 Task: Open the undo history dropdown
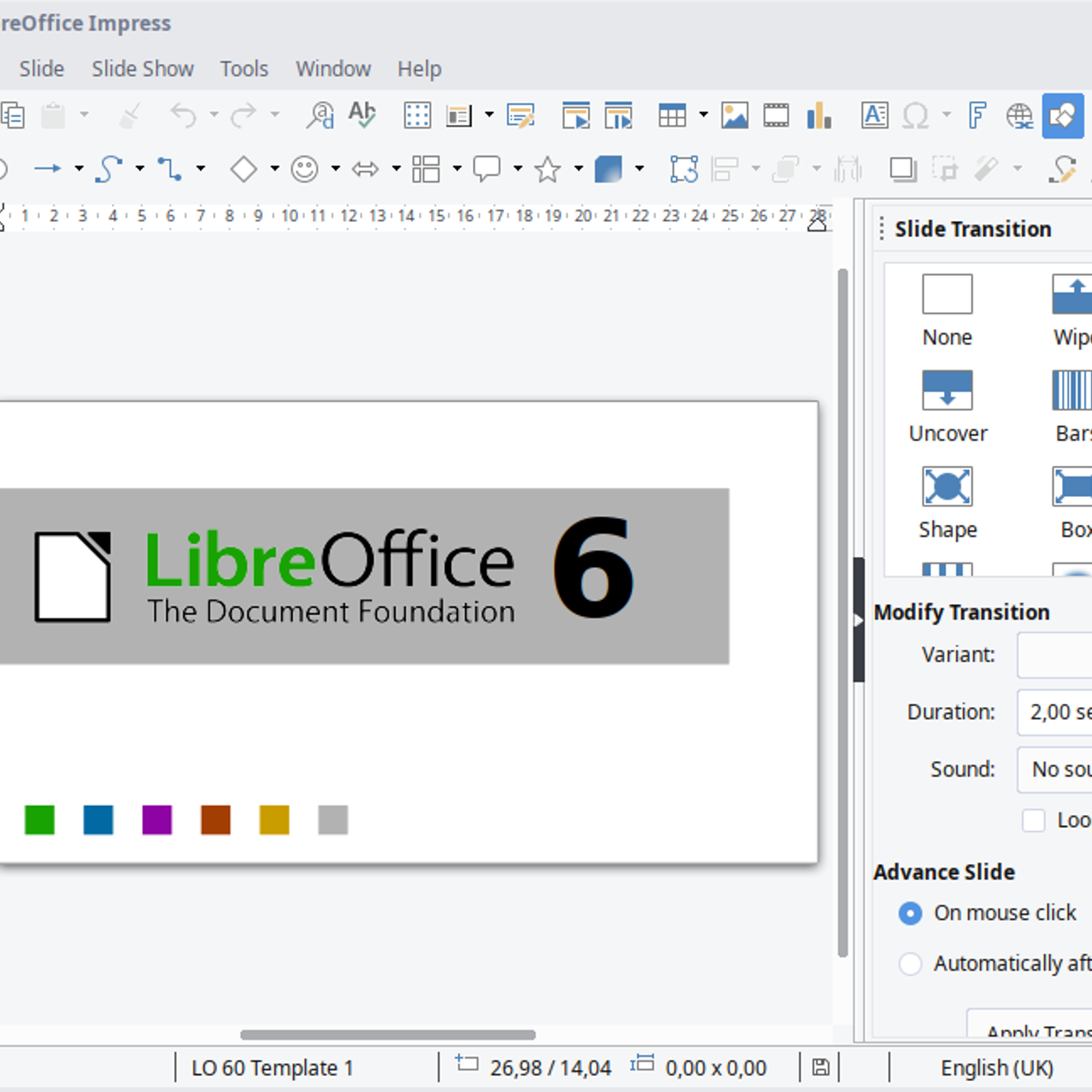(214, 115)
